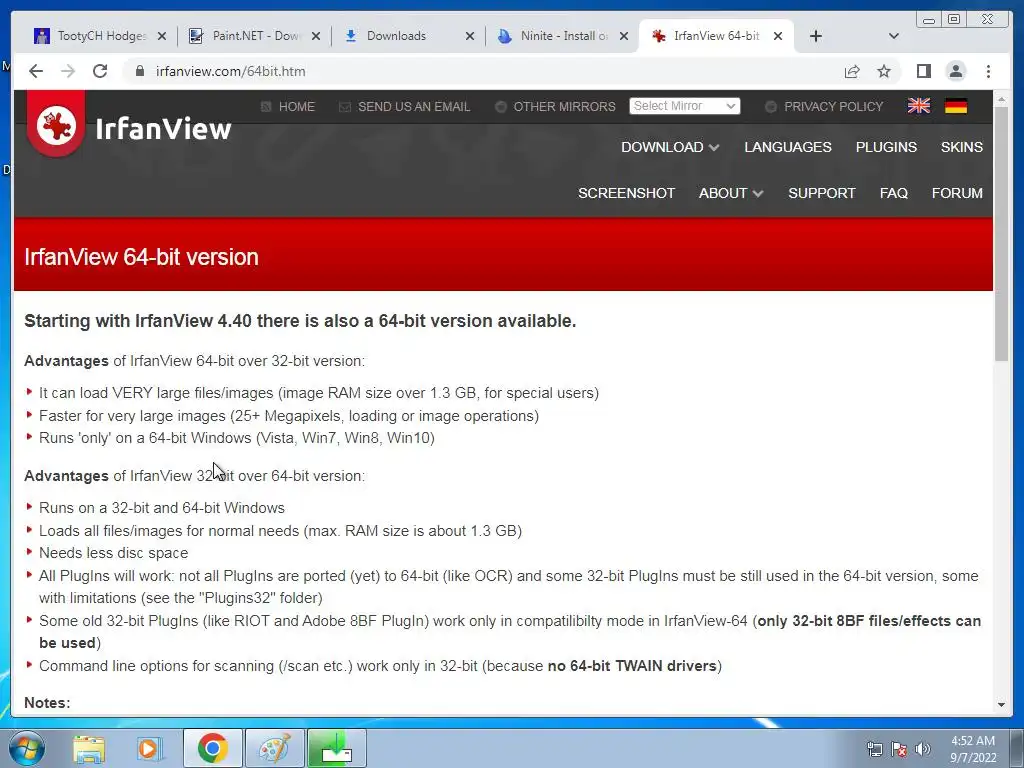The width and height of the screenshot is (1024, 768).
Task: Click the green download installer taskbar icon
Action: [x=336, y=748]
